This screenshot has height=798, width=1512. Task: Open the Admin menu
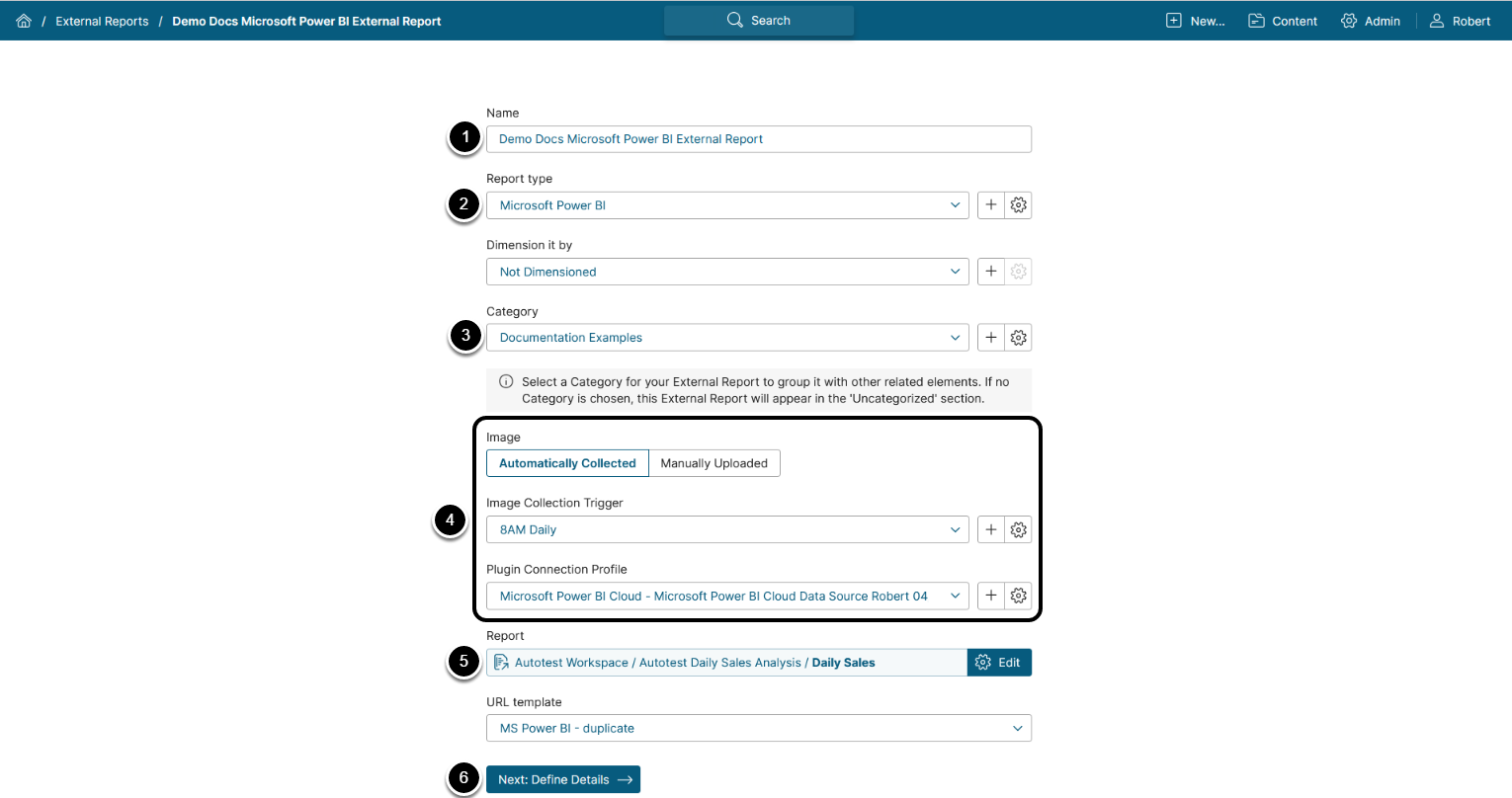1371,21
